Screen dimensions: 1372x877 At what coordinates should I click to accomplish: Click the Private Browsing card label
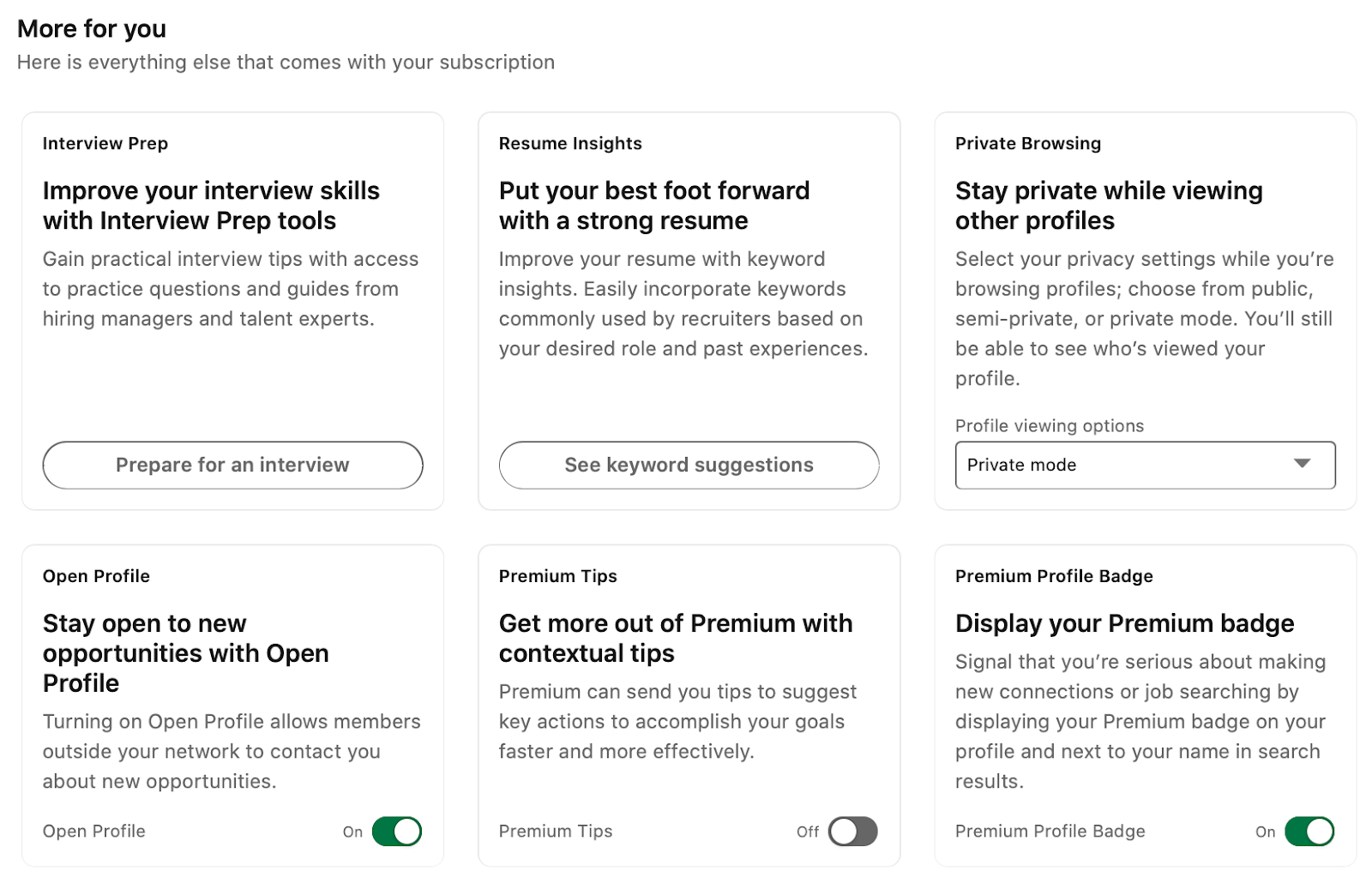1027,143
